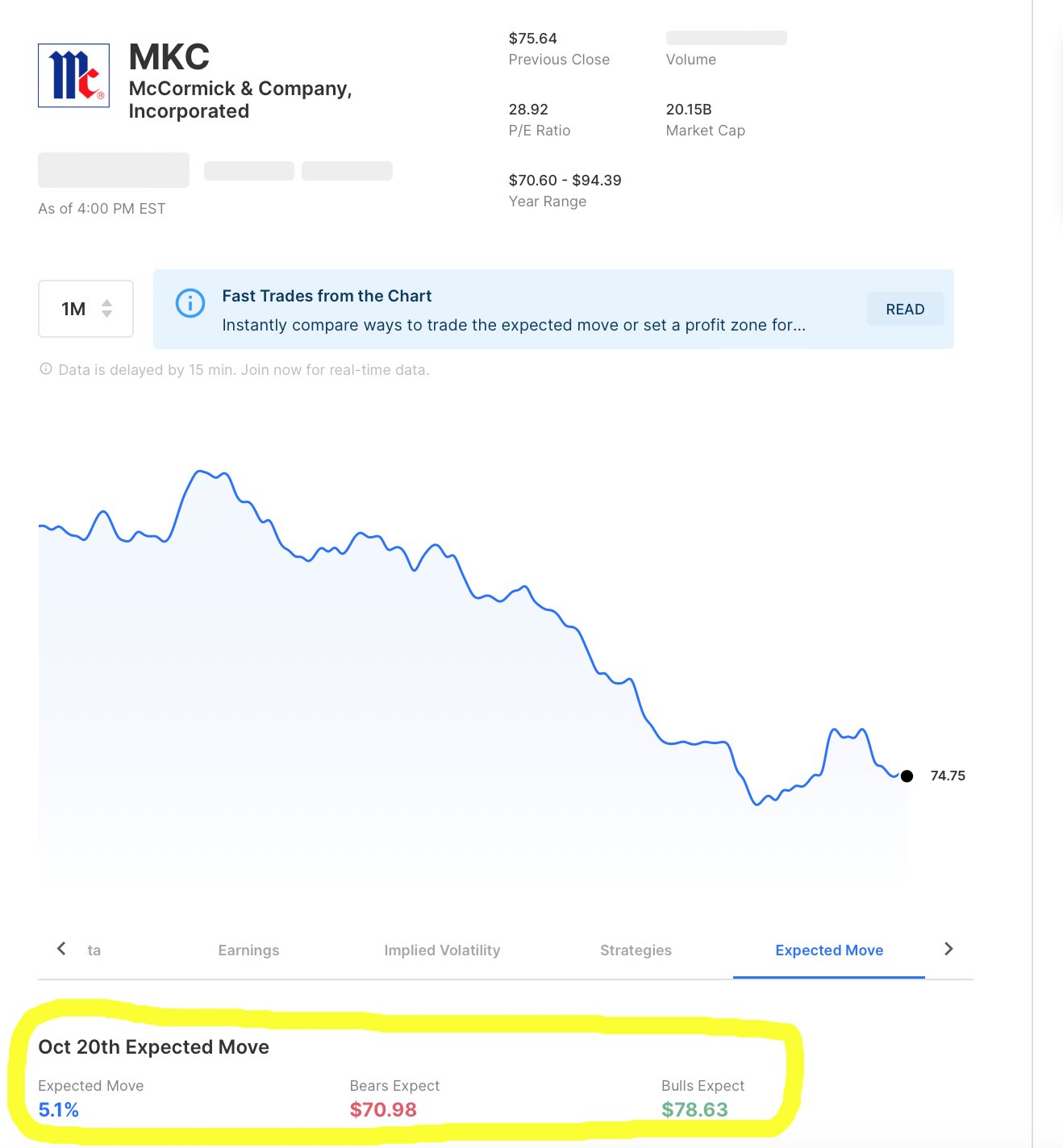Click the 74.75 price label
This screenshot has height=1148, width=1063.
click(x=948, y=776)
